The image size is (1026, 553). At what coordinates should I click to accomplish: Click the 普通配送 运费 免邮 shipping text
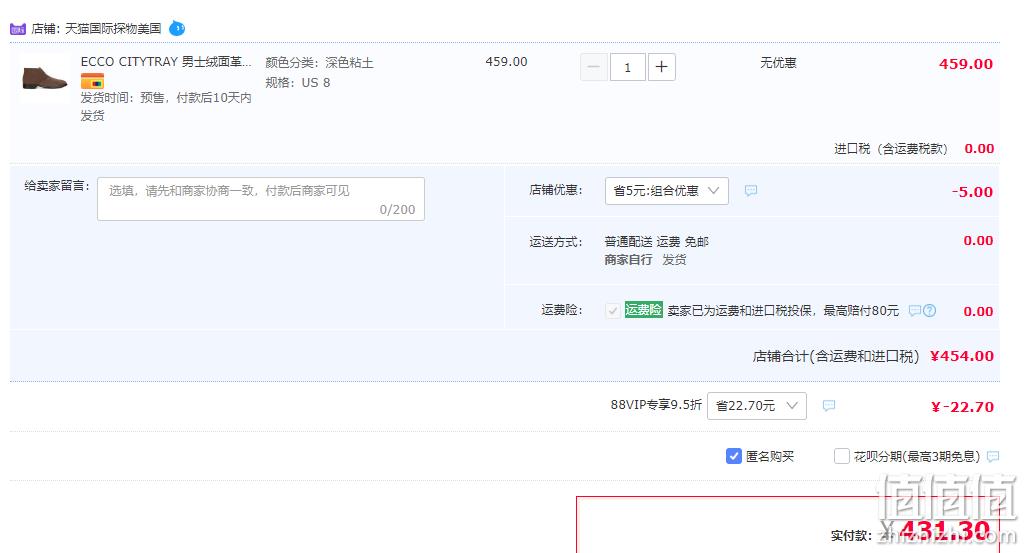tap(656, 241)
